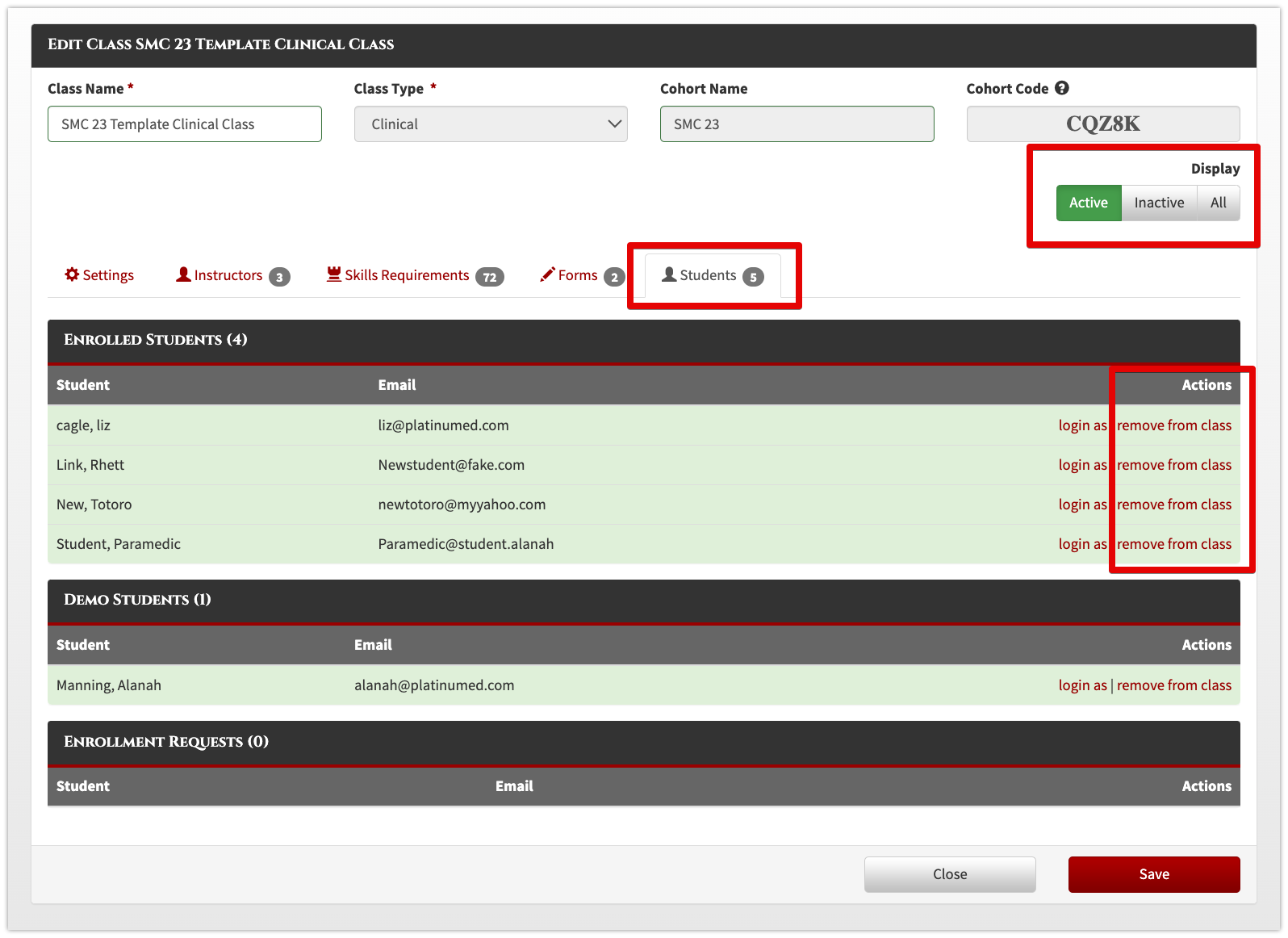This screenshot has width=1288, height=938.
Task: Click the email alanah@platinumed.com
Action: pyautogui.click(x=434, y=685)
